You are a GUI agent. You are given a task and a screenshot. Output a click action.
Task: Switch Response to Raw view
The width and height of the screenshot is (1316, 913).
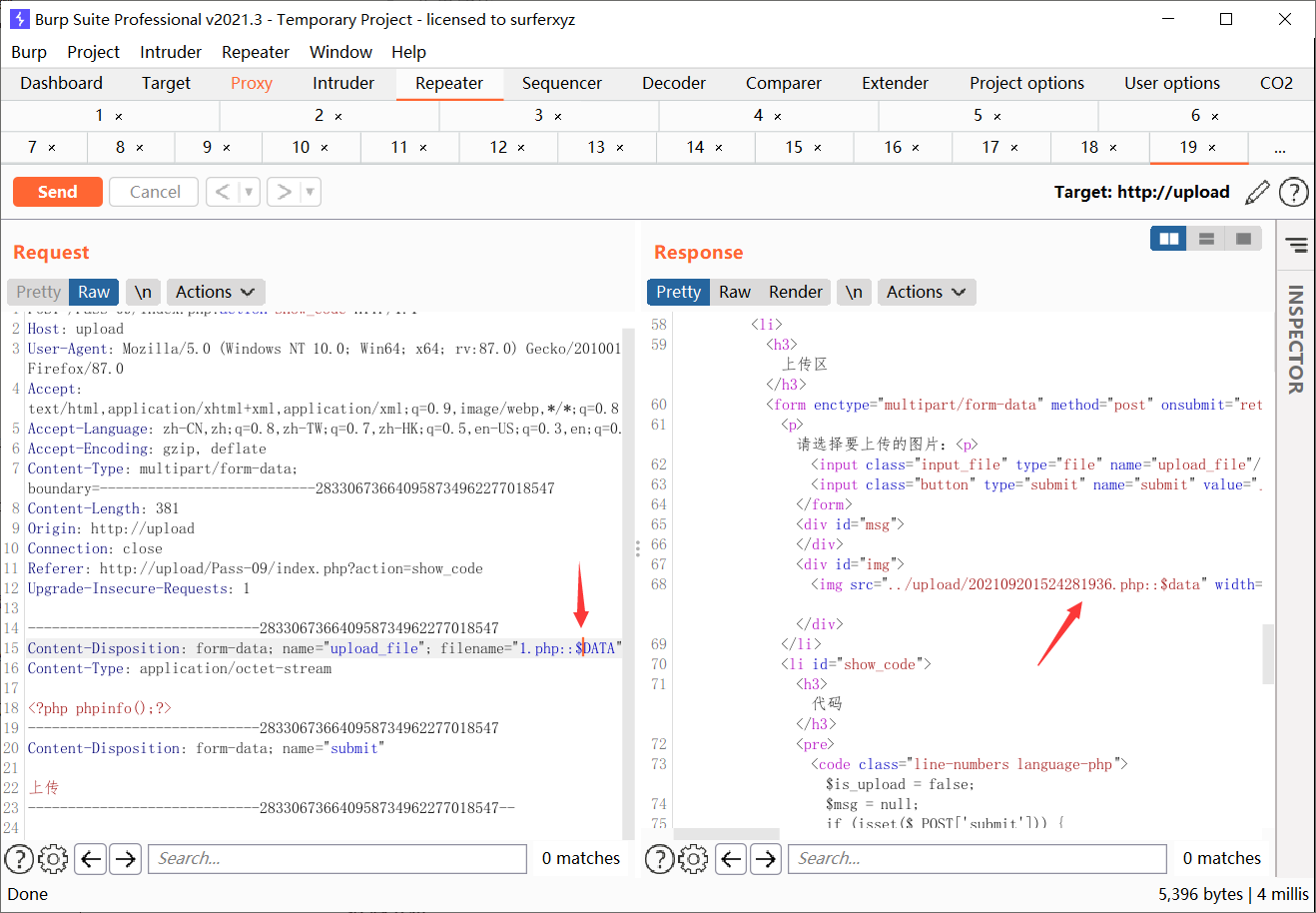735,292
